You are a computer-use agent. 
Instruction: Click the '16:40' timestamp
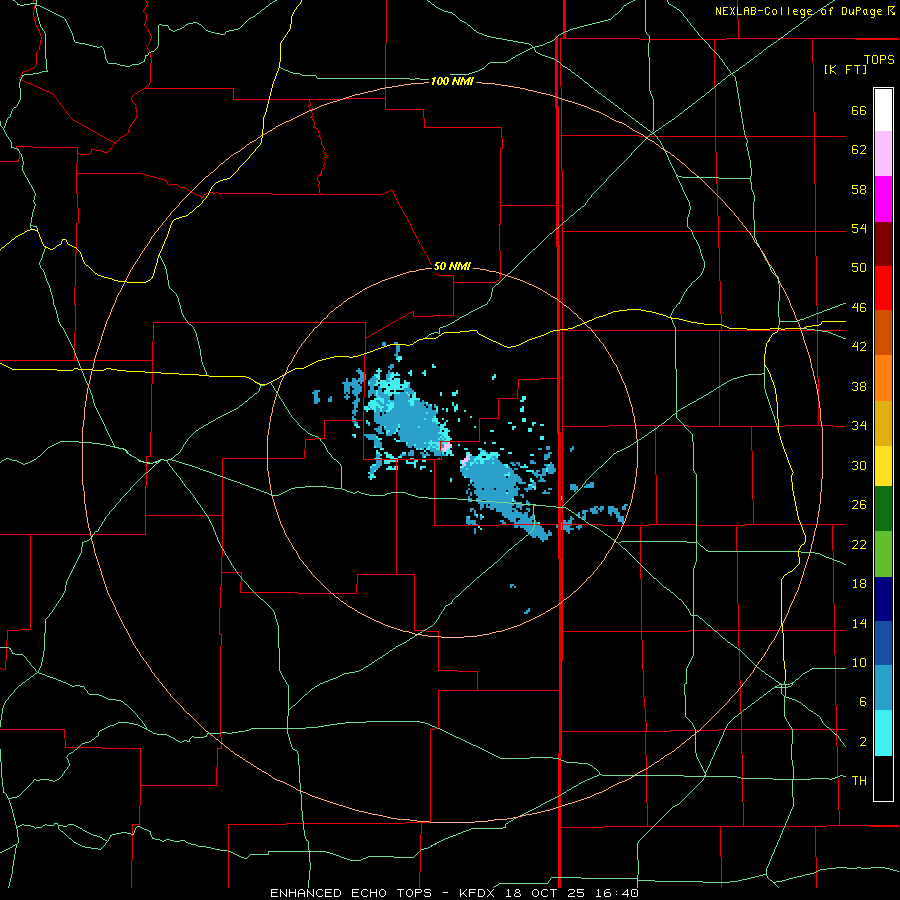(618, 893)
